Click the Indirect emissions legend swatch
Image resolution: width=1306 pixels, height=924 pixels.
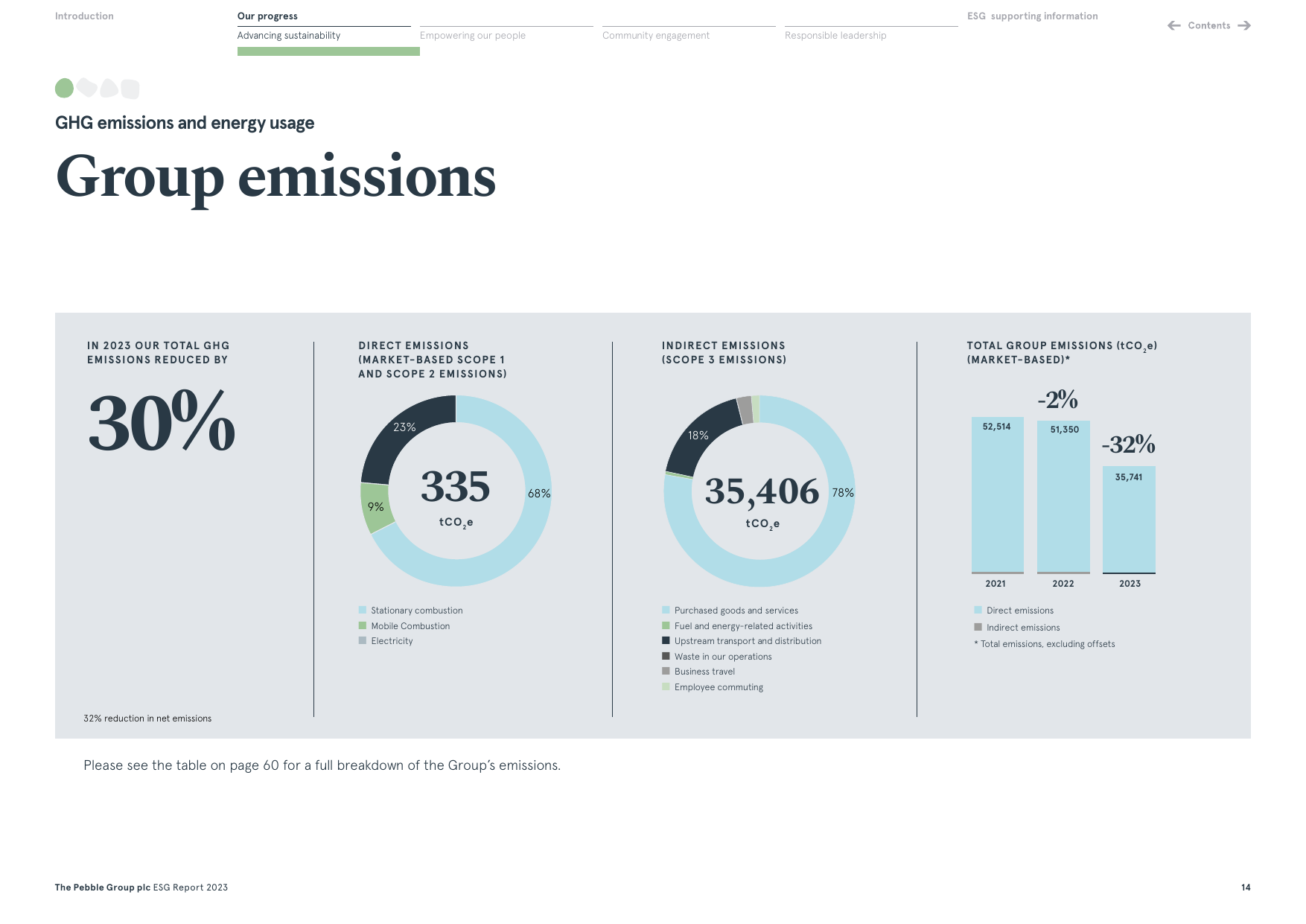[978, 627]
